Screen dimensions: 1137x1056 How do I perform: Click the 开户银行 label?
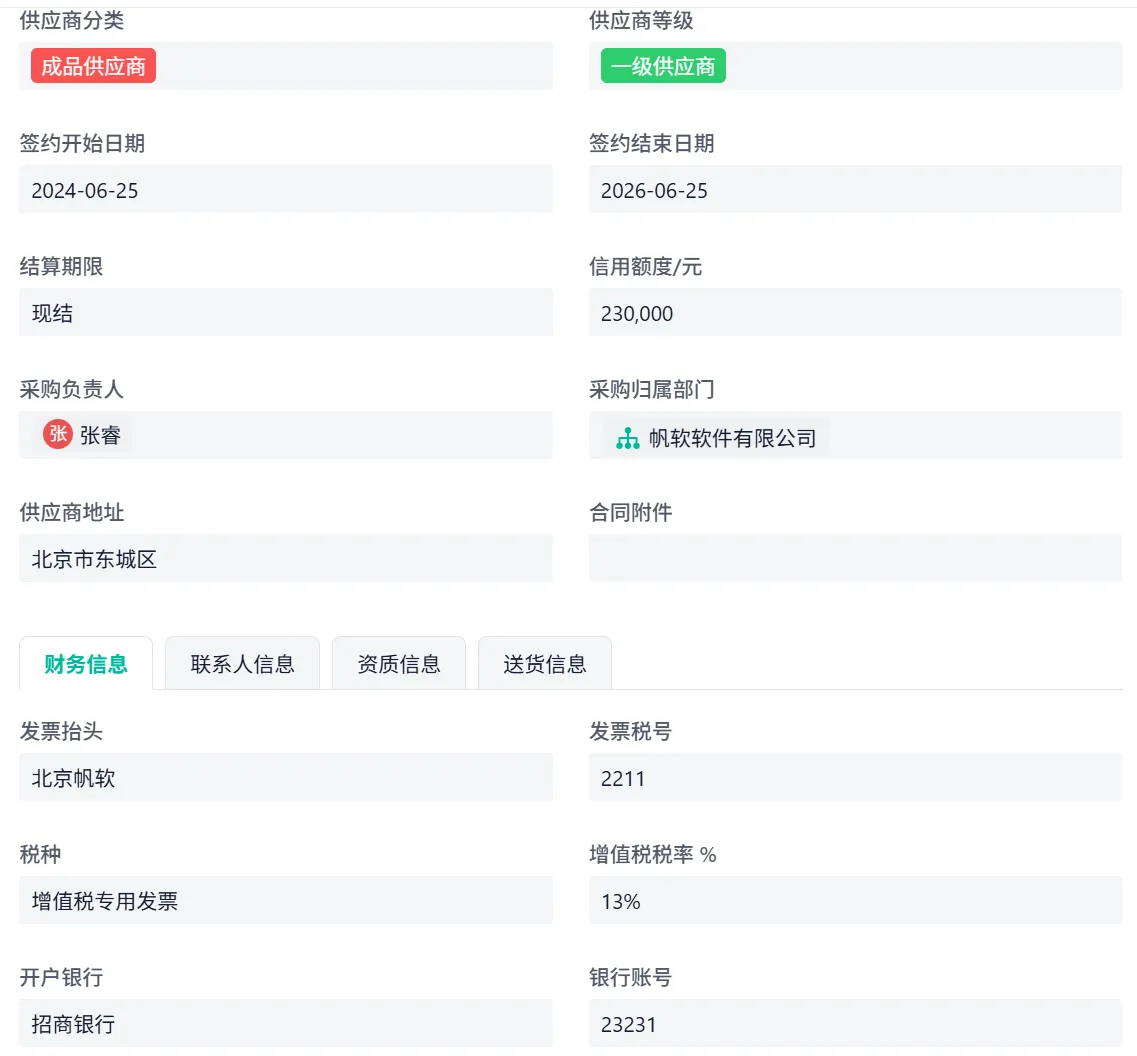[61, 977]
